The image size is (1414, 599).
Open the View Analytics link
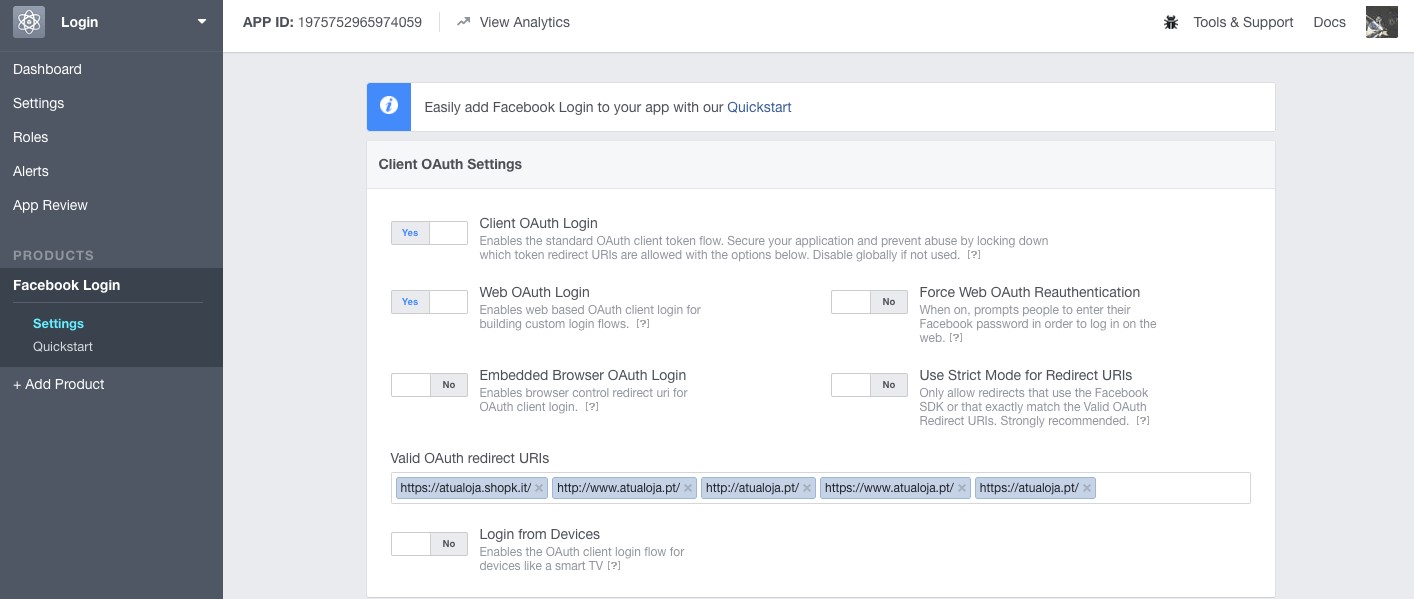click(524, 22)
